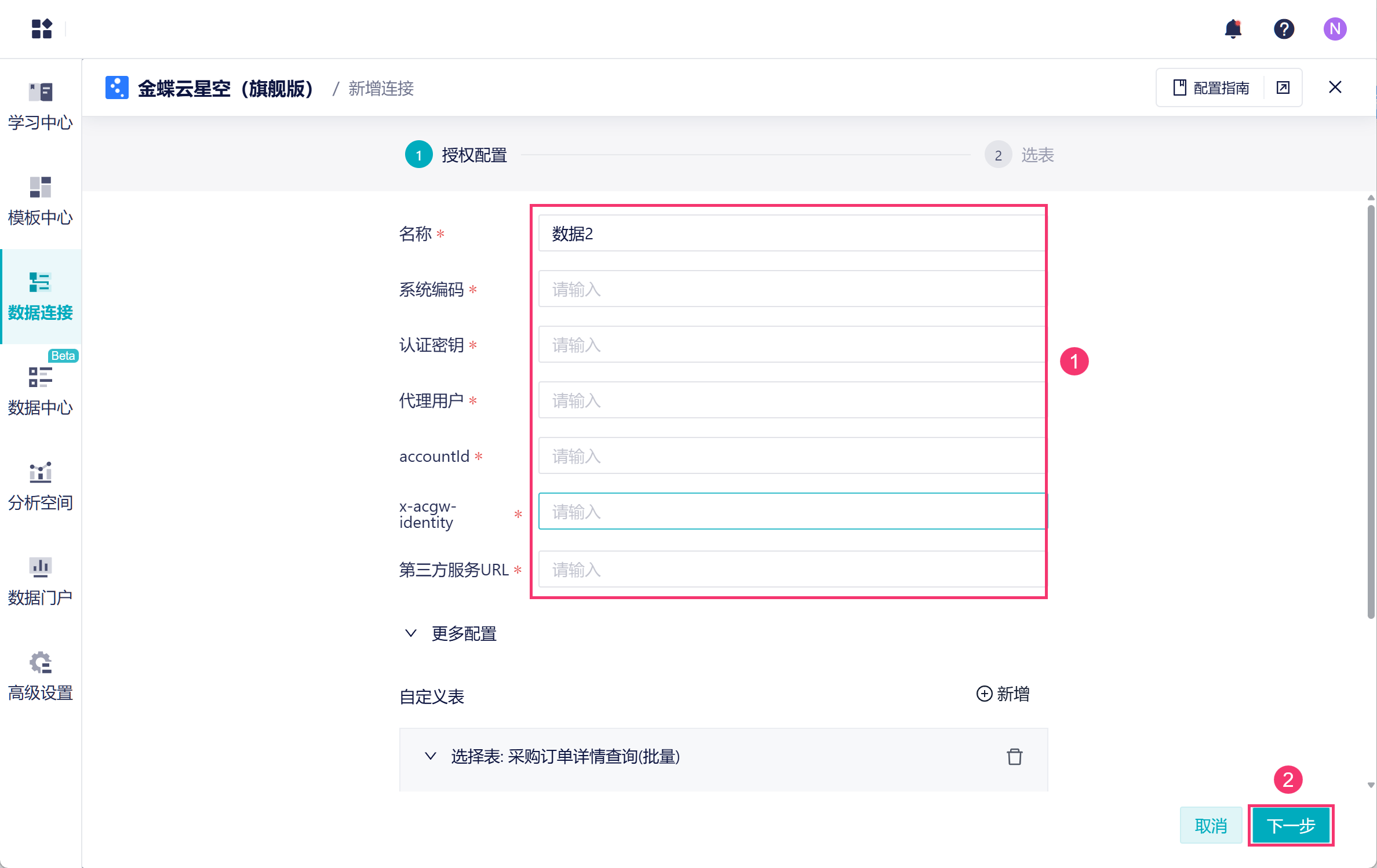
Task: Click the 第三方服务URL input field
Action: [791, 570]
